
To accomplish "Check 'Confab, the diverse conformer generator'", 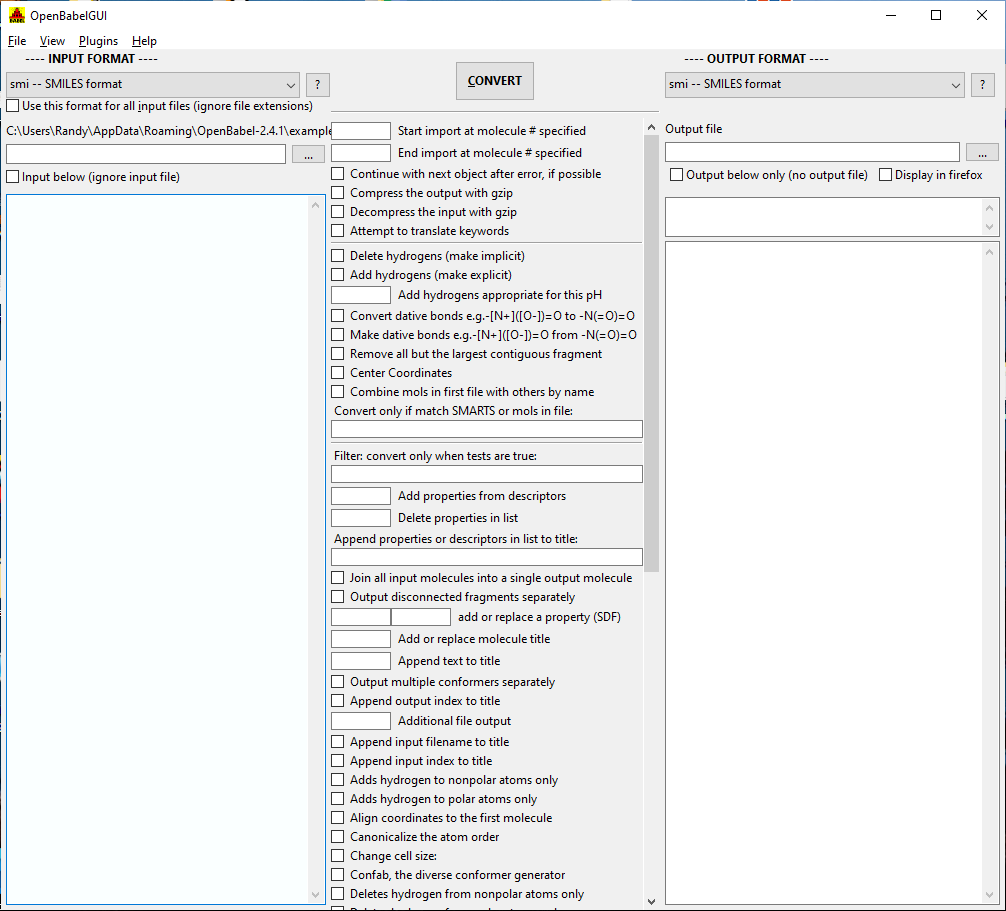I will 337,875.
